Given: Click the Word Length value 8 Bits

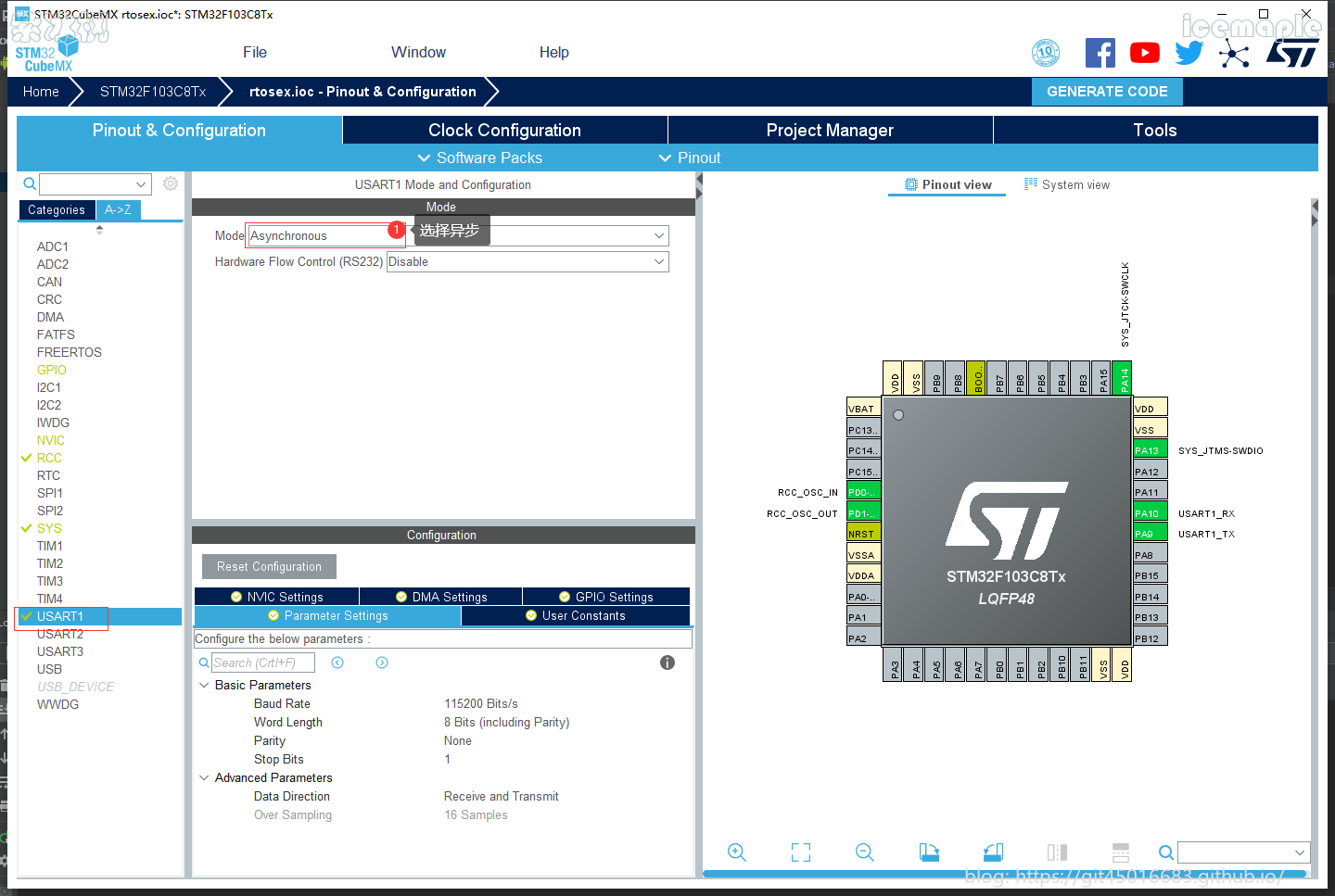Looking at the screenshot, I should pos(506,722).
